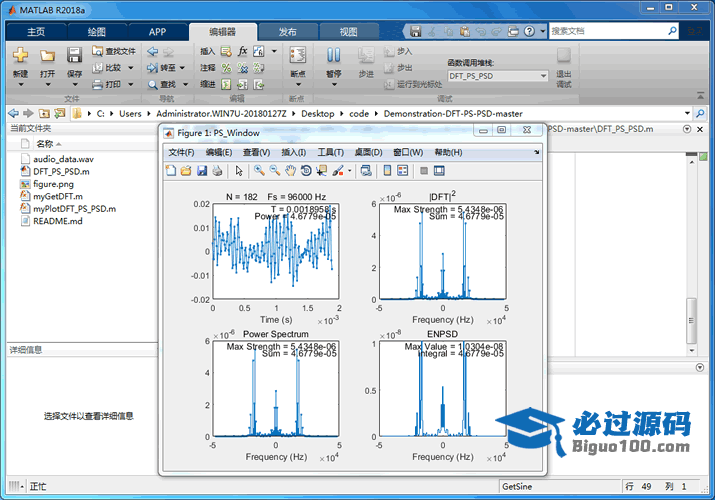Switch to 绘图 ribbon tab

(97, 31)
